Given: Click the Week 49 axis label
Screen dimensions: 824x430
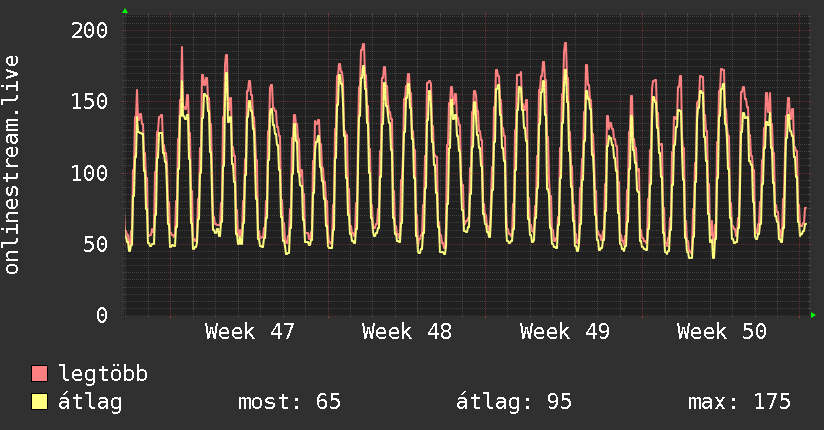Looking at the screenshot, I should 565,332.
